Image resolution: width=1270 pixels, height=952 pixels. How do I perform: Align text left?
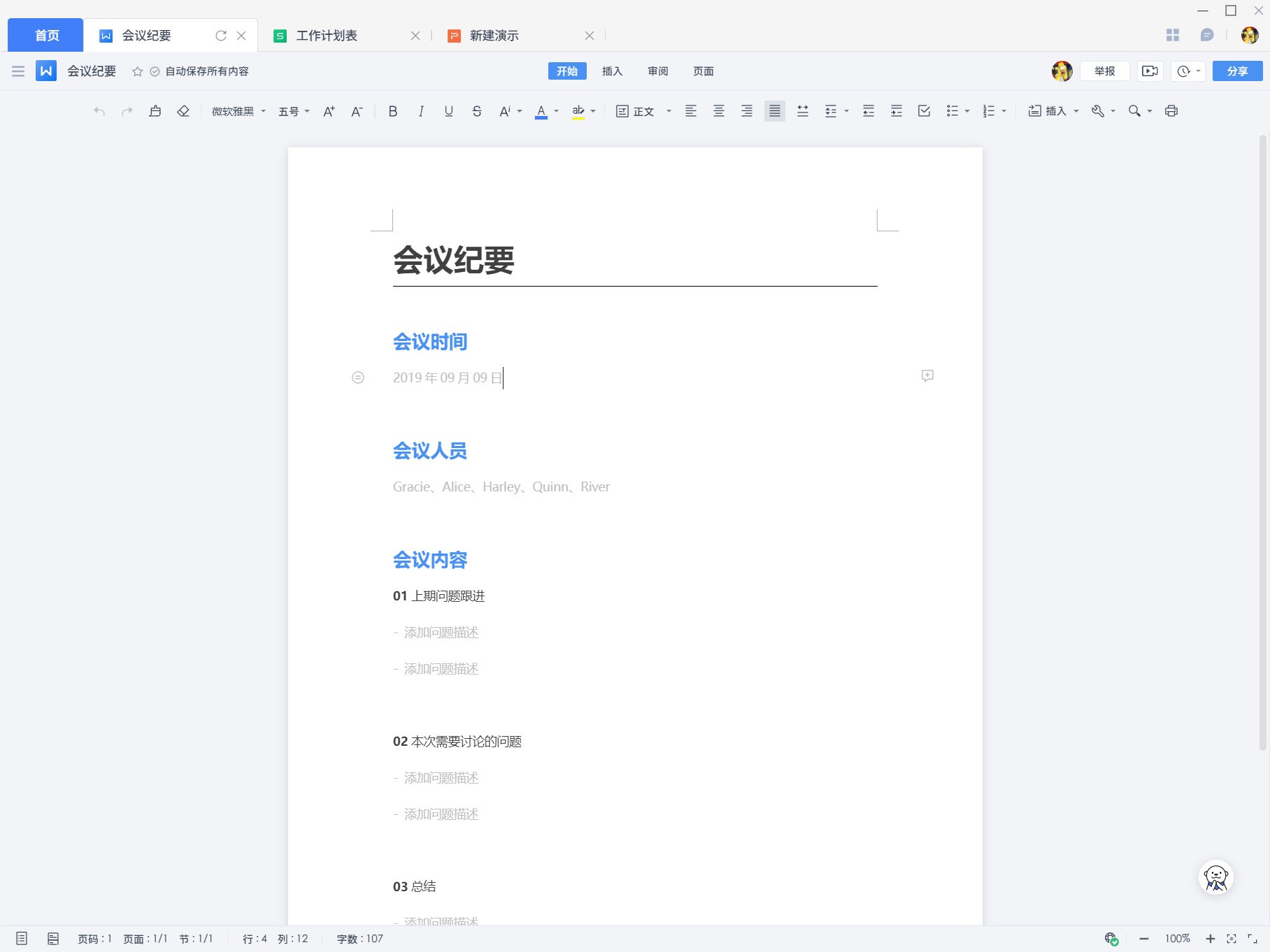[x=691, y=111]
